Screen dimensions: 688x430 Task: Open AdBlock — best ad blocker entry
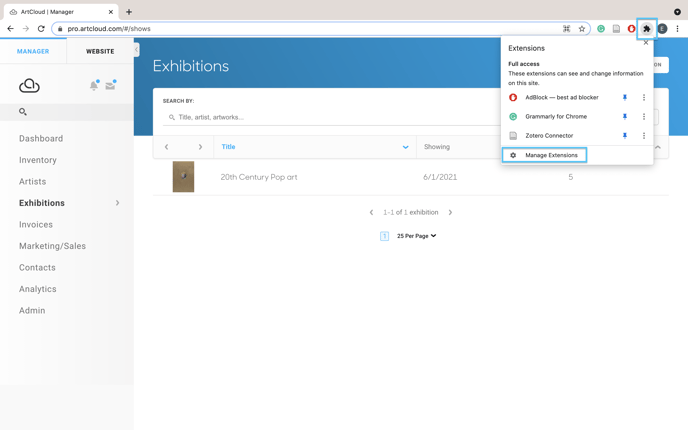point(562,97)
